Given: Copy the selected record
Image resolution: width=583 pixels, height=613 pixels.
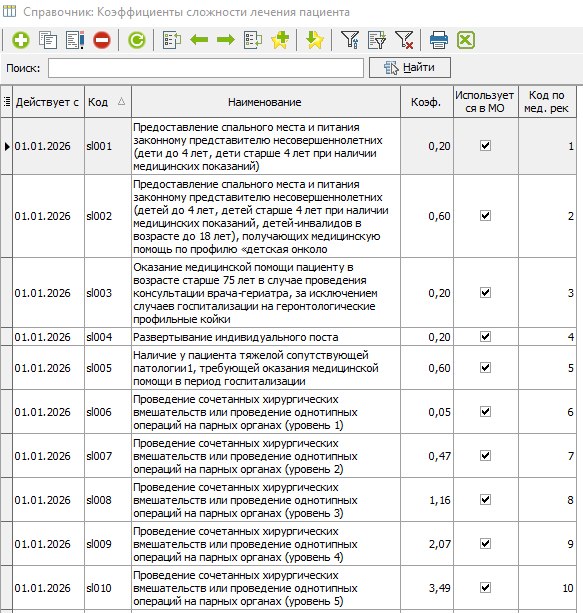Looking at the screenshot, I should [48, 40].
